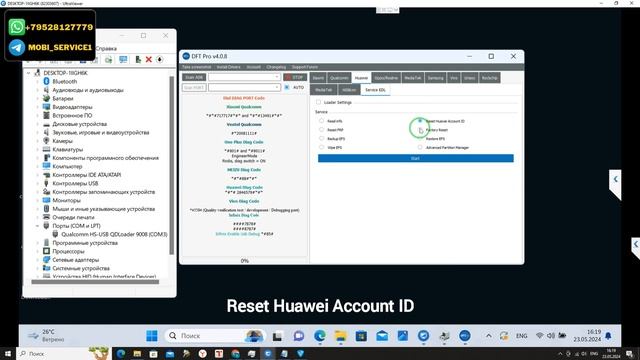
Task: Click the Bluetooth icon in the device tree
Action: (47, 81)
